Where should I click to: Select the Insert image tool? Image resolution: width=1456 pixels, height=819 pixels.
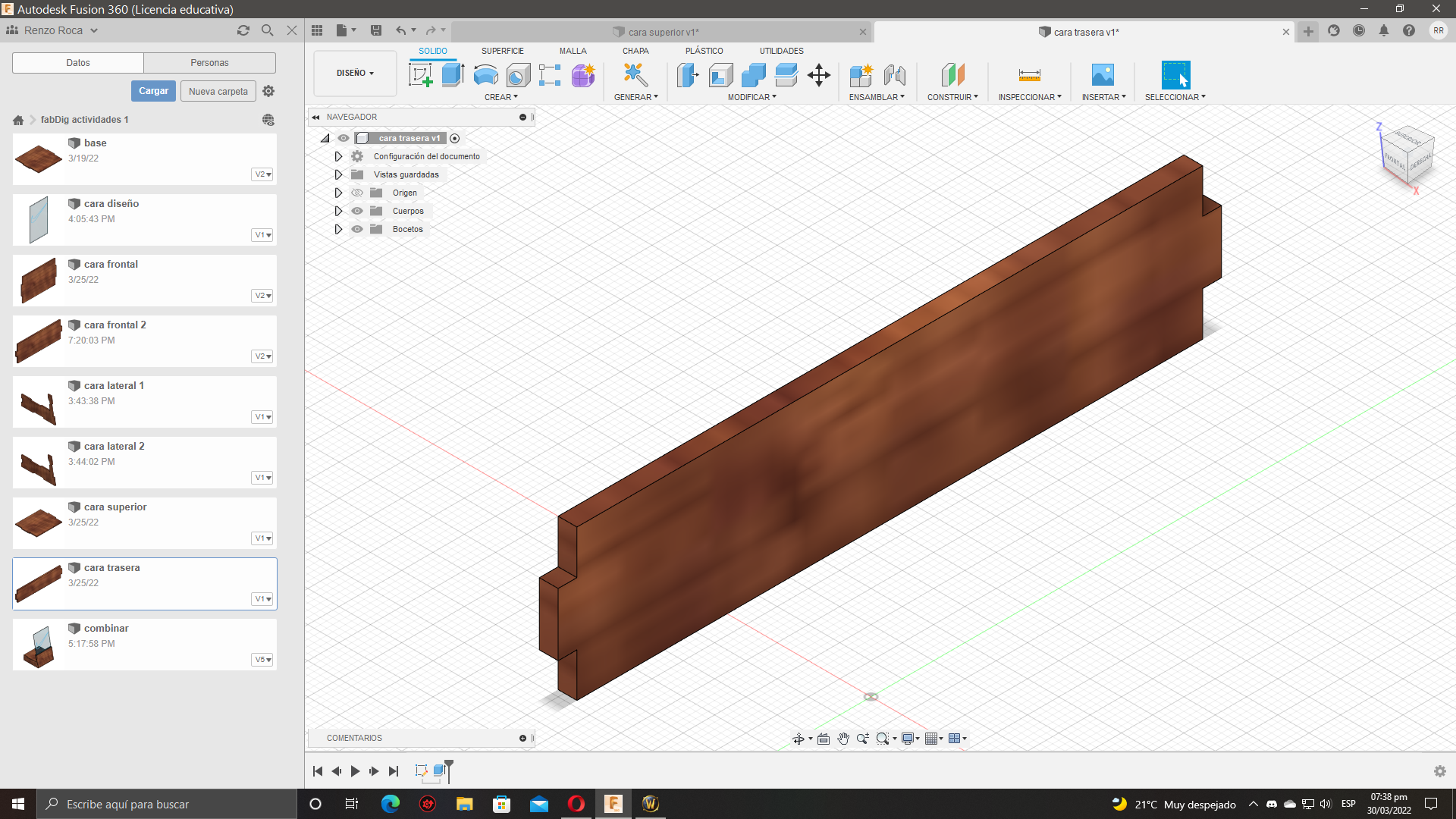pos(1103,75)
